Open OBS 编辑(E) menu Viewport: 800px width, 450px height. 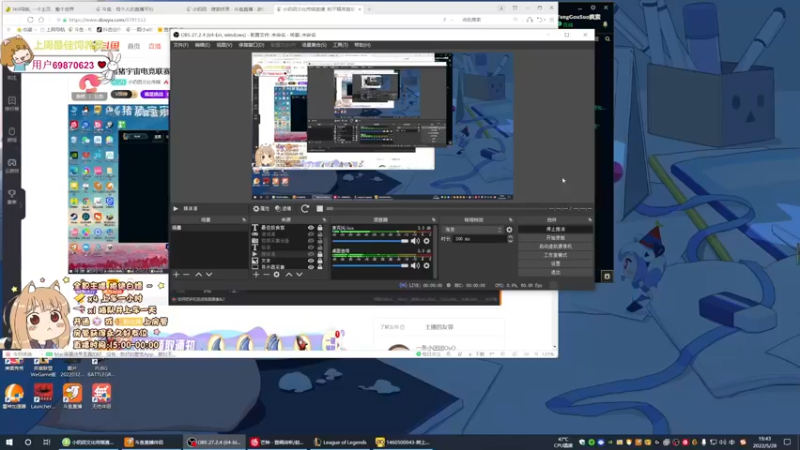point(202,45)
